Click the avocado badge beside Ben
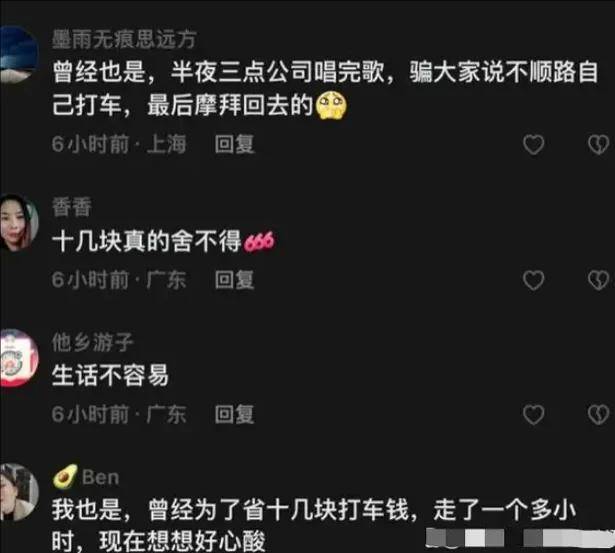The image size is (615, 553). (x=65, y=477)
